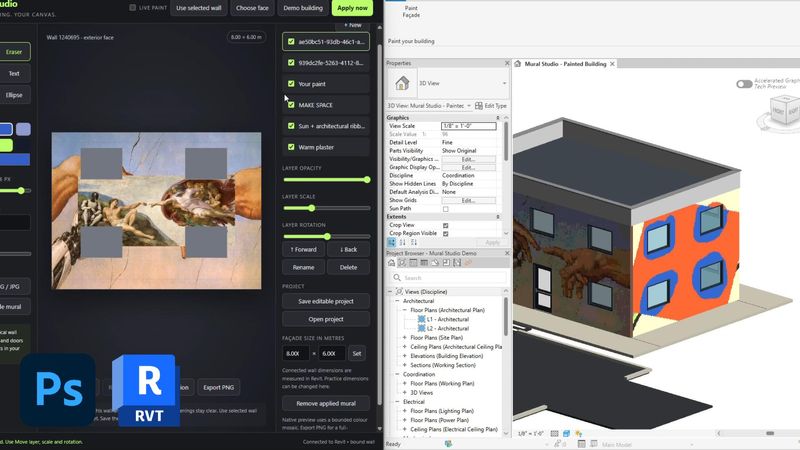Click the Revit RVT file logo
This screenshot has width=800, height=450.
tap(147, 391)
